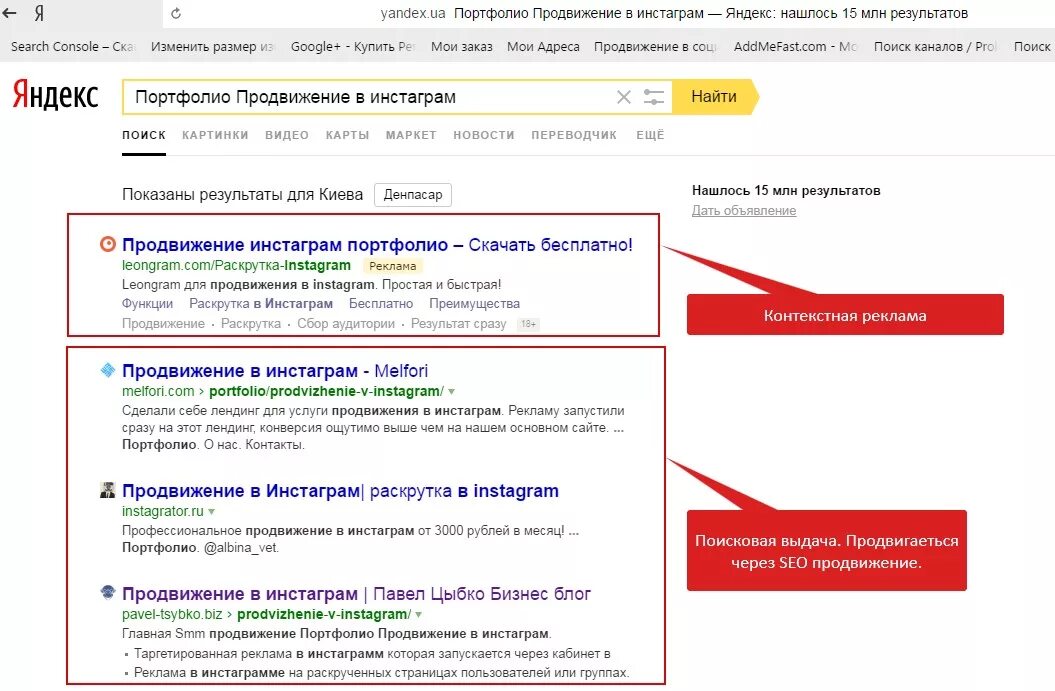Expand options arrow next to instagrator.ru
The height and width of the screenshot is (691, 1055).
[x=211, y=511]
